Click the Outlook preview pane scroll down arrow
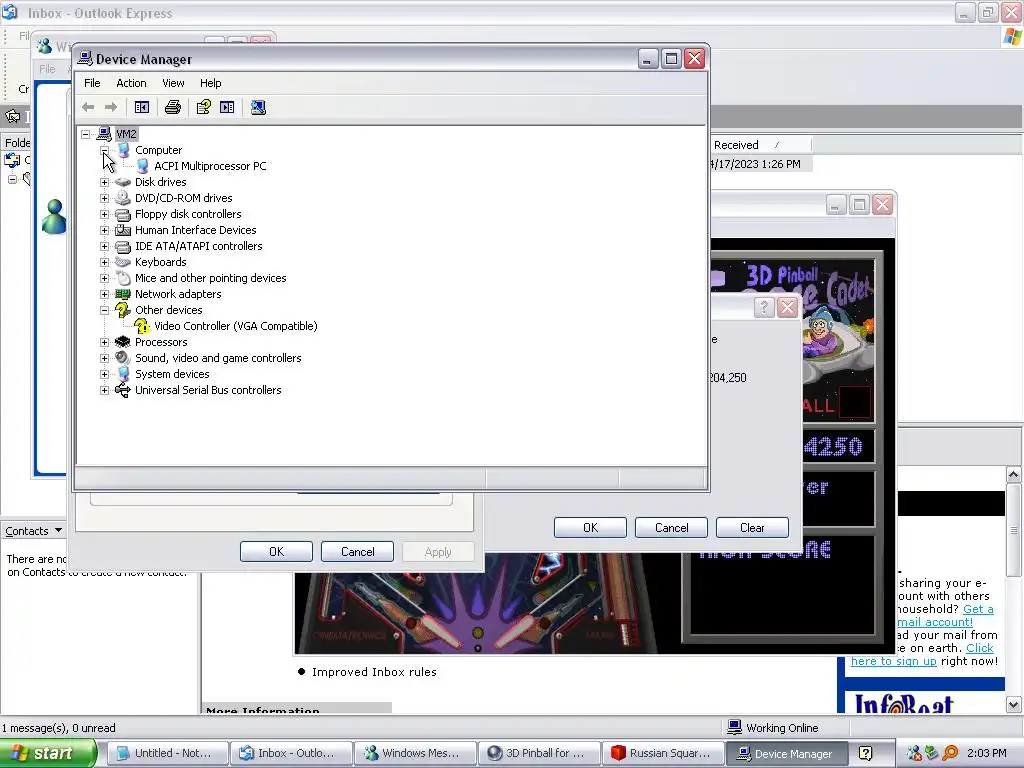Image resolution: width=1024 pixels, height=768 pixels. pyautogui.click(x=1014, y=705)
